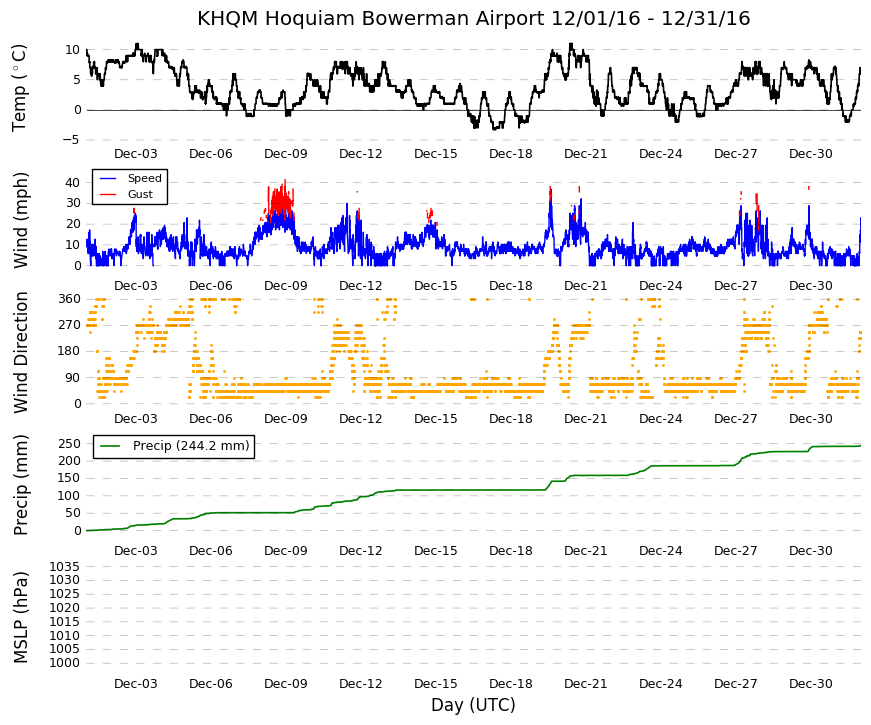
Task: Click the 360 tick on Wind Direction axis
Action: tap(69, 299)
